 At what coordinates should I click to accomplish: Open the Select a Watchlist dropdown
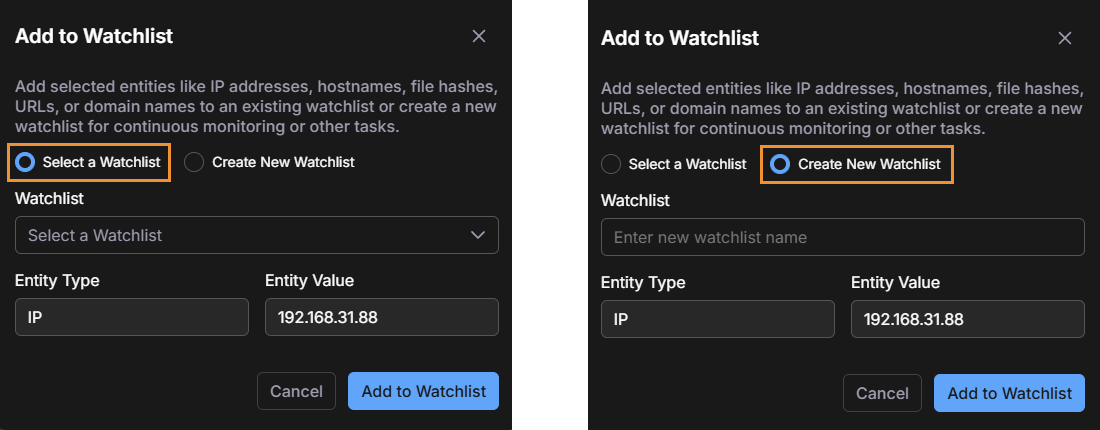(x=256, y=235)
